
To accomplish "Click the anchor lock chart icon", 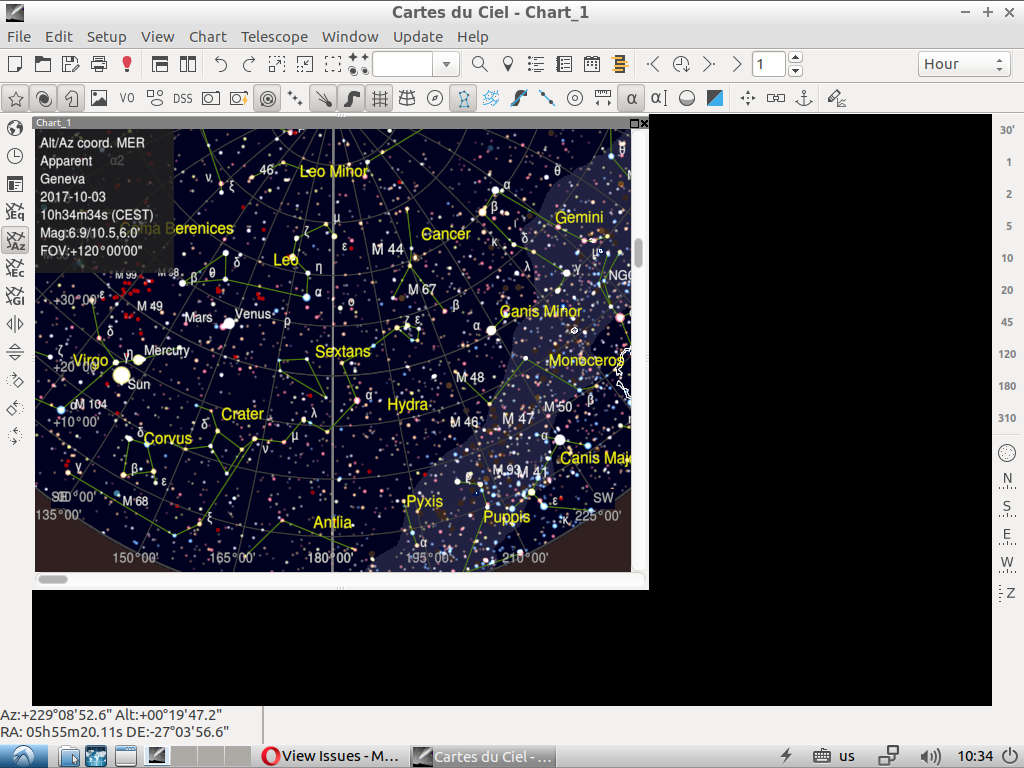I will [x=804, y=99].
